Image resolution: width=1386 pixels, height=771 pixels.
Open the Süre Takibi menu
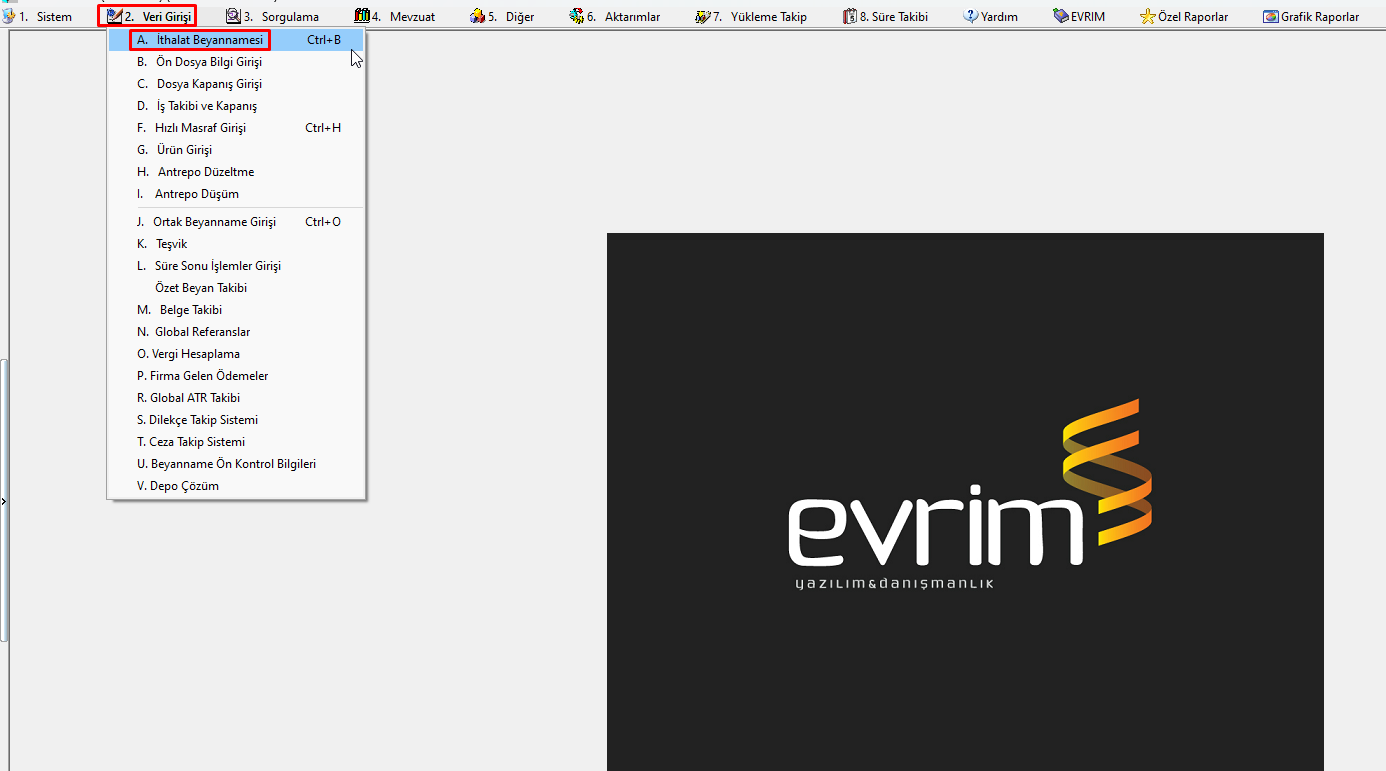(894, 17)
